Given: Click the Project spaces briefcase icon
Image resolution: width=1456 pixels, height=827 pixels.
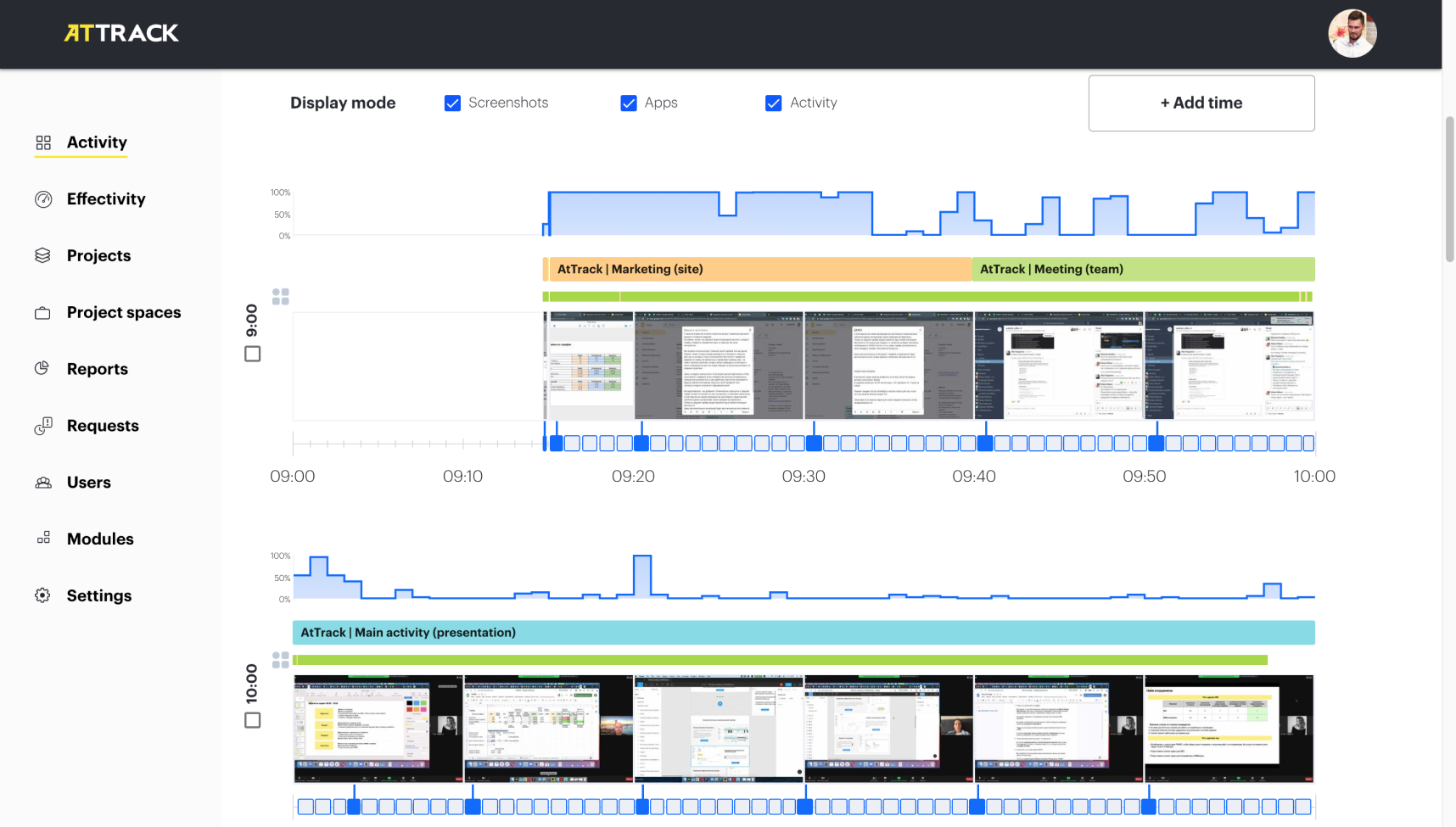Looking at the screenshot, I should (42, 313).
